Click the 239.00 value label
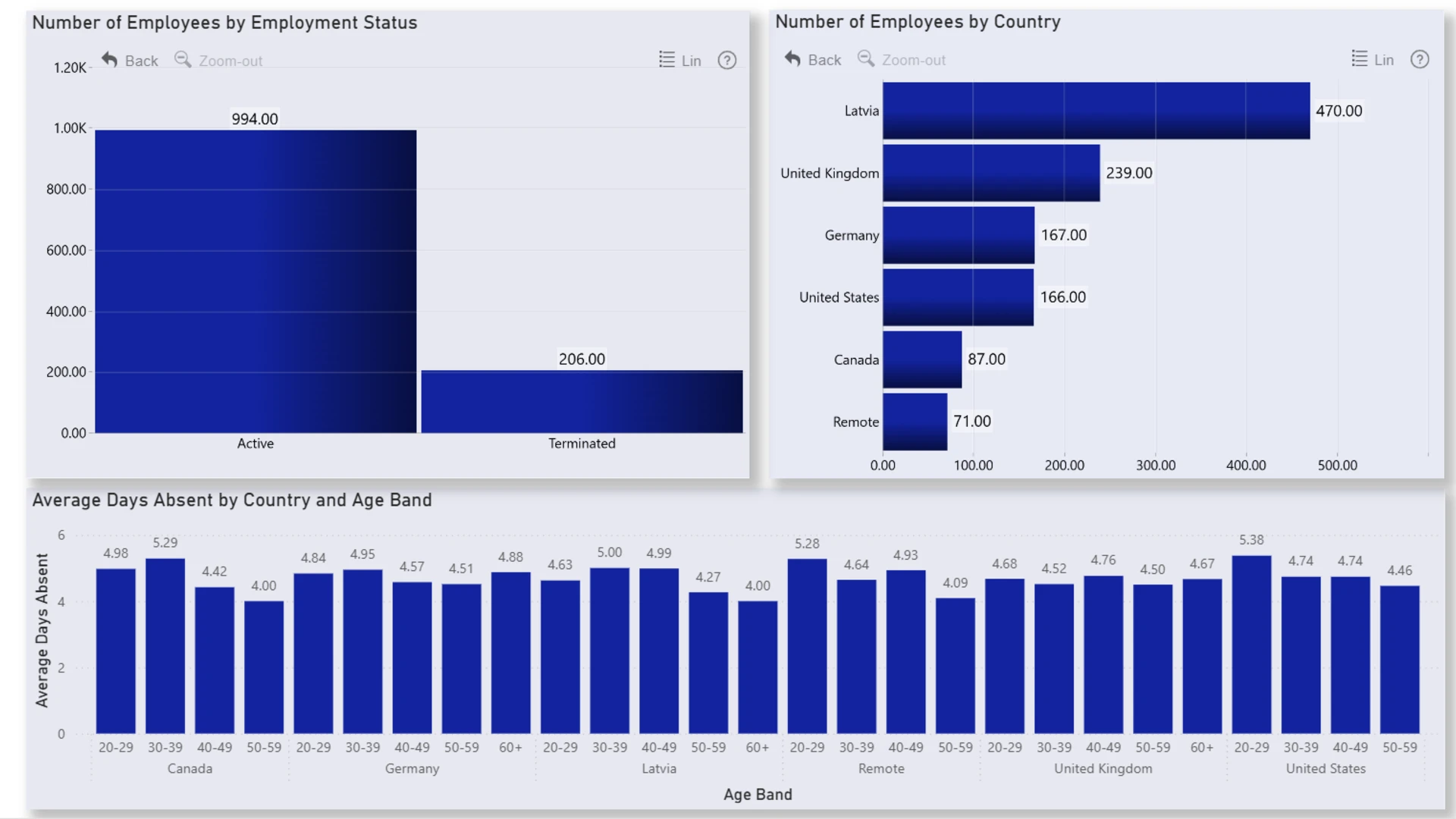 point(1129,173)
